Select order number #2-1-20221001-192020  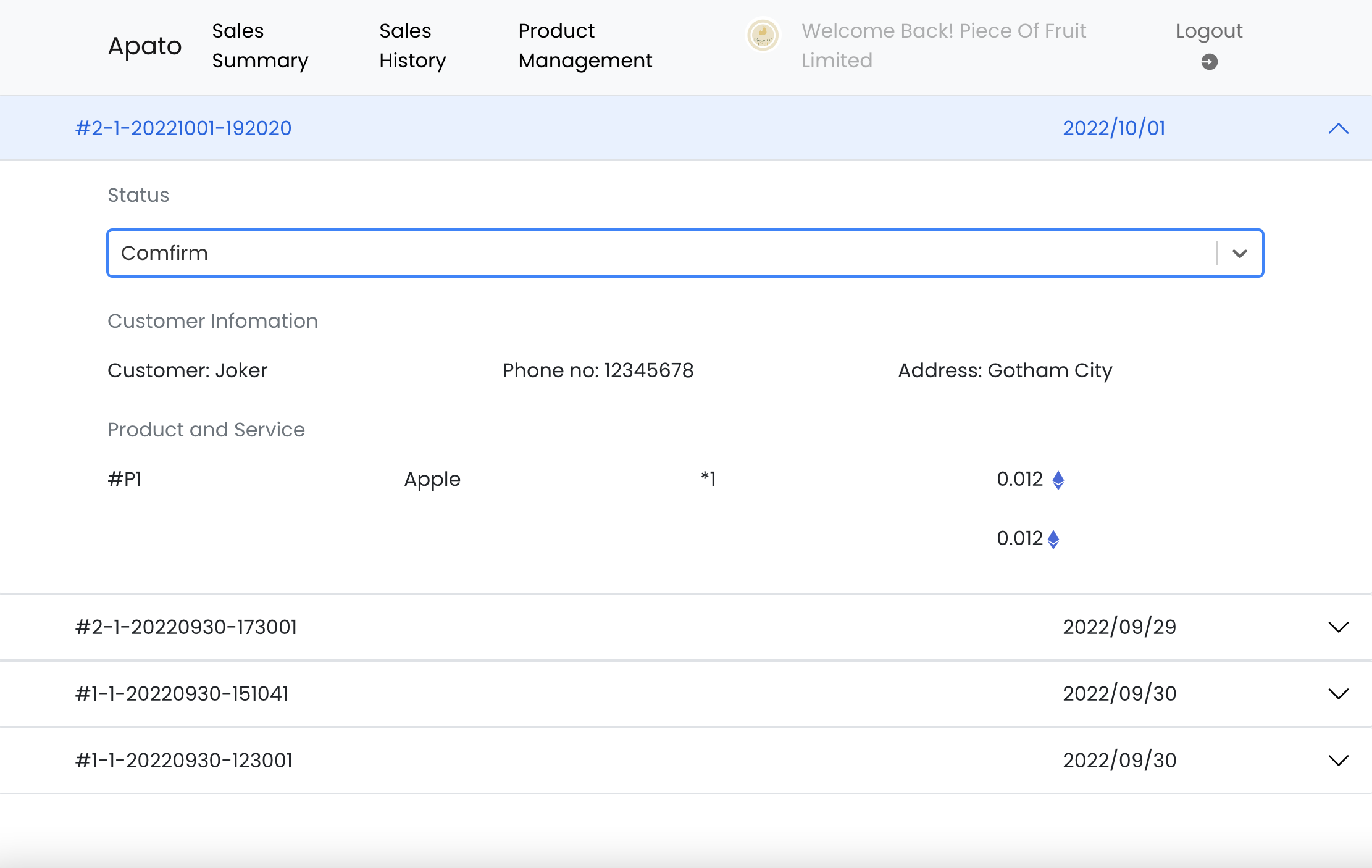184,128
